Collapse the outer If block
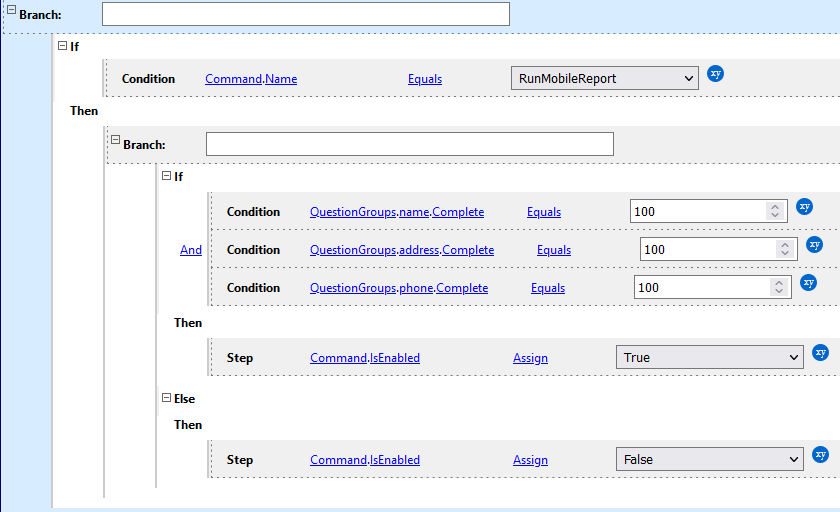Screen dimensions: 840x512 [62, 45]
